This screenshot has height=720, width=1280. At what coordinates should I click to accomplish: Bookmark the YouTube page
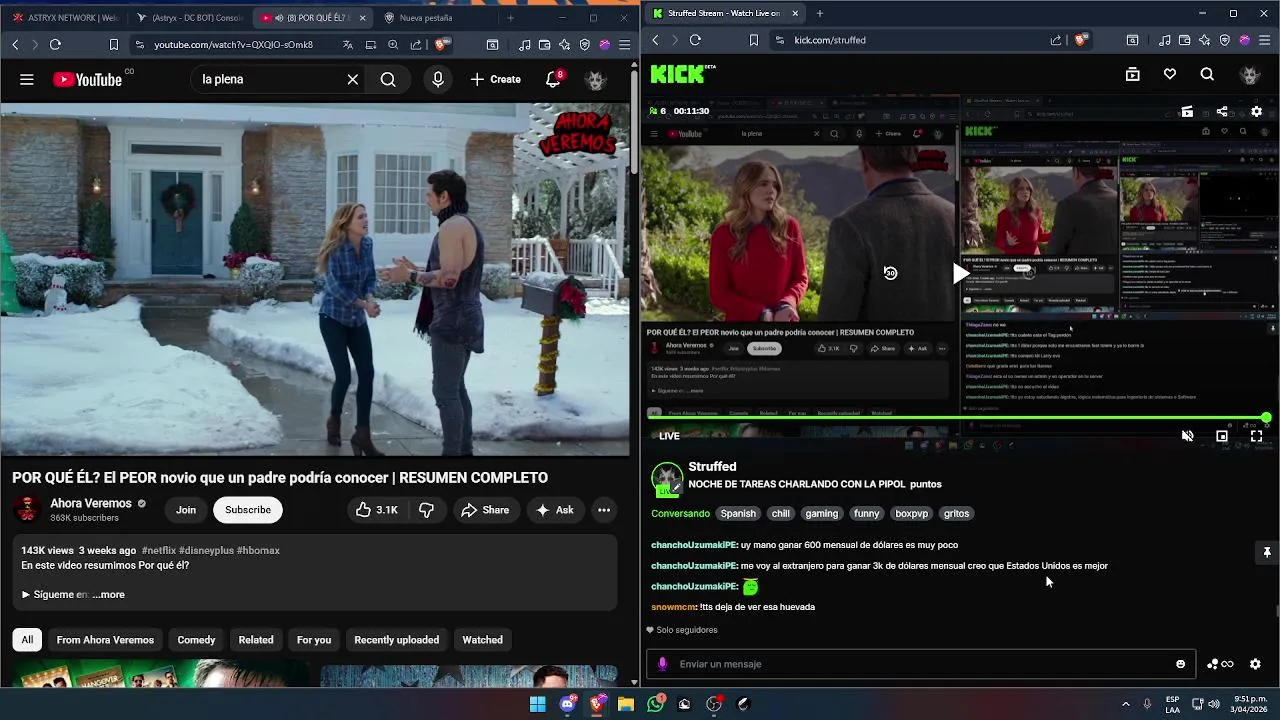[x=113, y=44]
